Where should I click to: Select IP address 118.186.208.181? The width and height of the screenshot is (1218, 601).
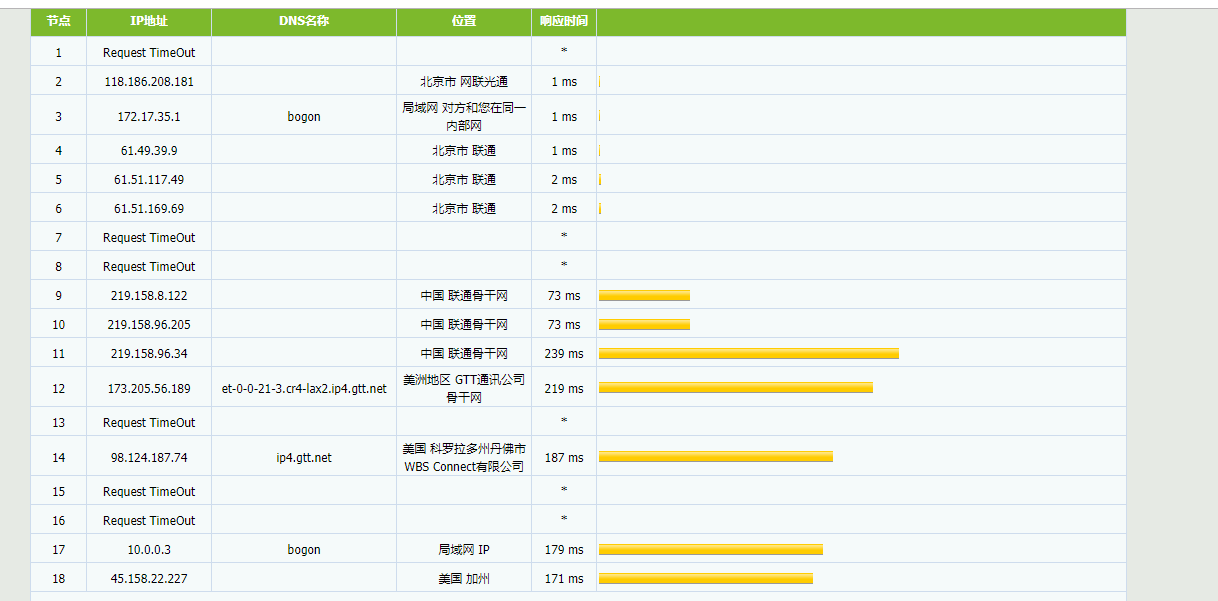tap(149, 82)
